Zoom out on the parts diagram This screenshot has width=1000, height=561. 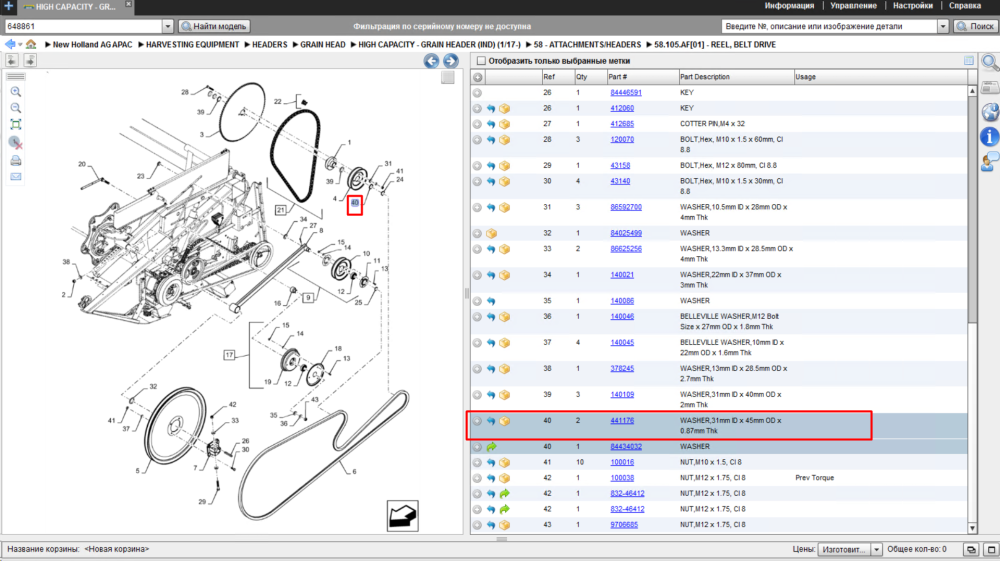pos(16,108)
